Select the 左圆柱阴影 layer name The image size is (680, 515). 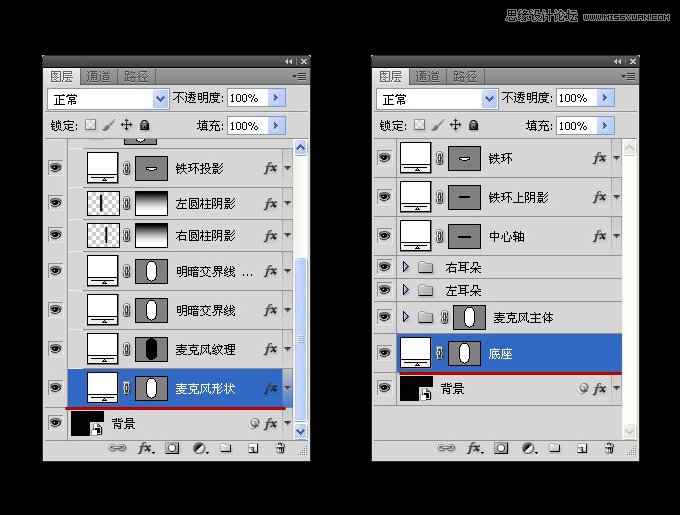click(x=206, y=203)
